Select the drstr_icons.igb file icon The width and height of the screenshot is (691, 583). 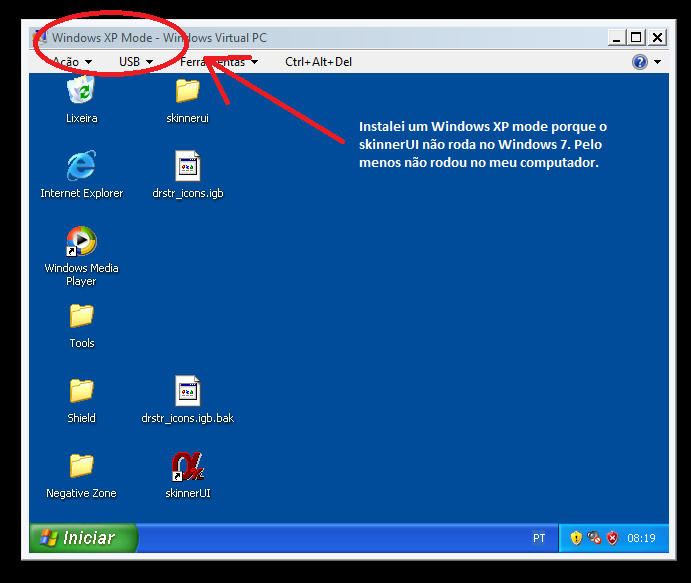coord(188,166)
